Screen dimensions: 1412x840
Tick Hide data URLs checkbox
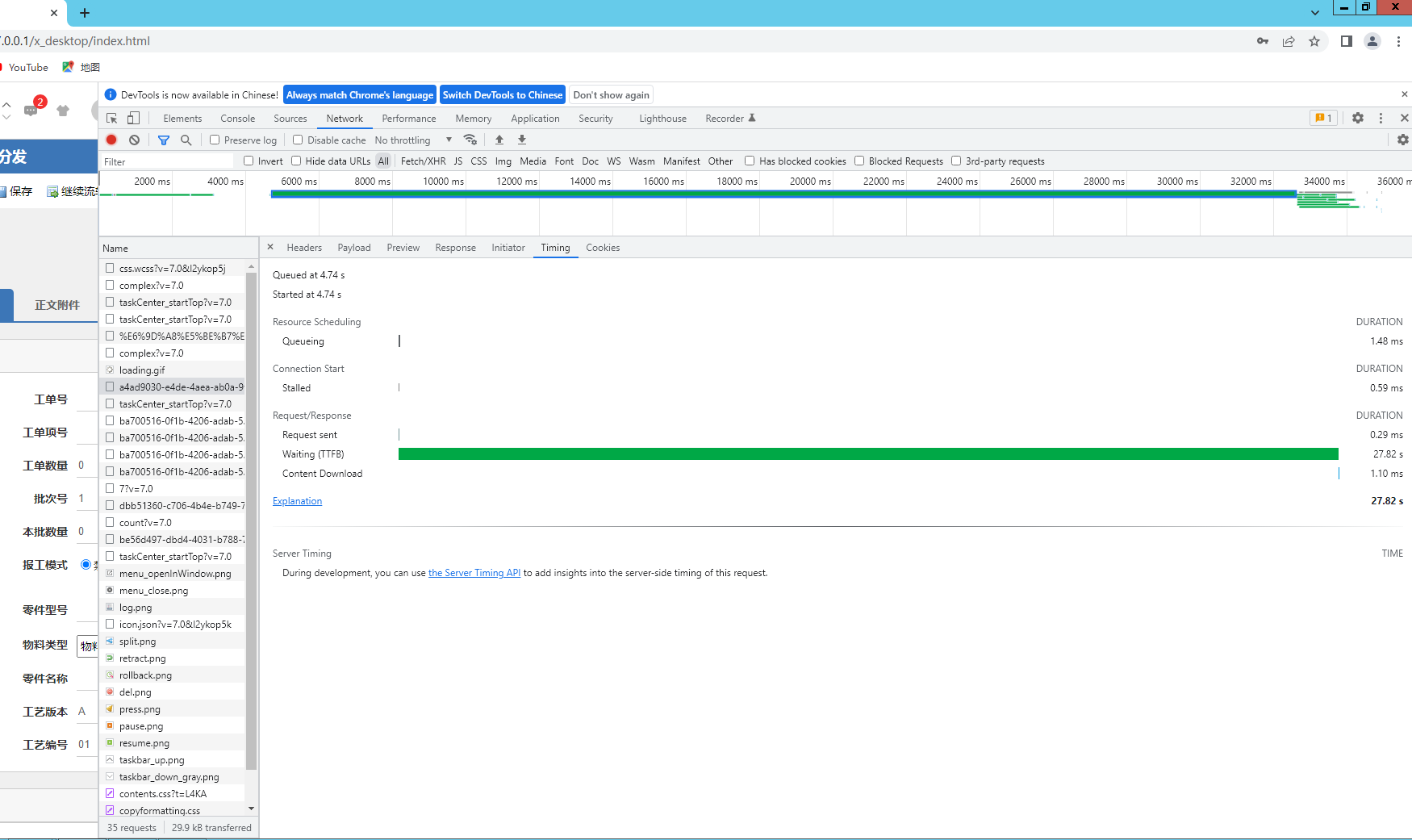pos(296,161)
